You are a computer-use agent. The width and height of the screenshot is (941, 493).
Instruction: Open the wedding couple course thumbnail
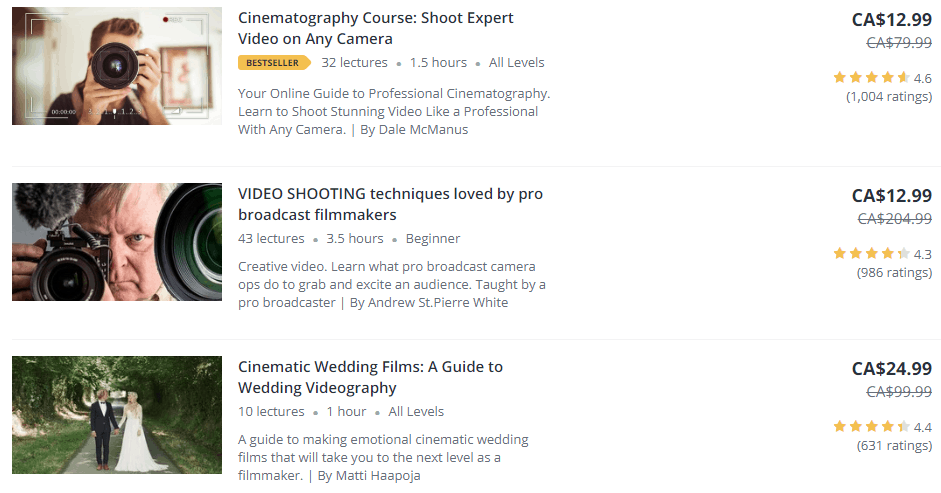tap(116, 415)
